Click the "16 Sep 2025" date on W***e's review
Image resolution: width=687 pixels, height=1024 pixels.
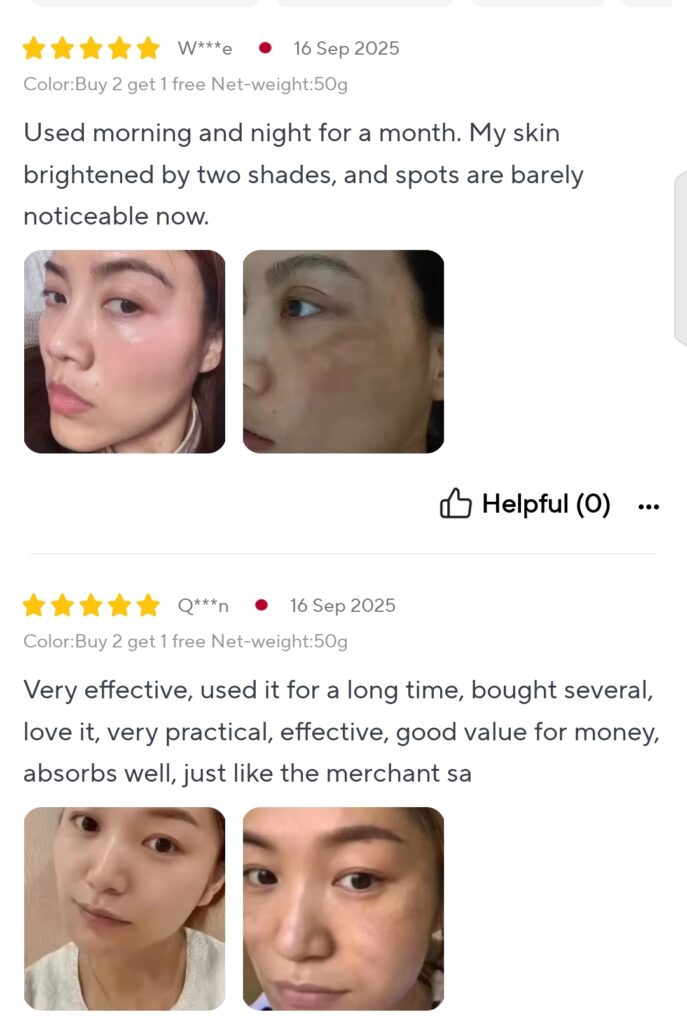[346, 48]
